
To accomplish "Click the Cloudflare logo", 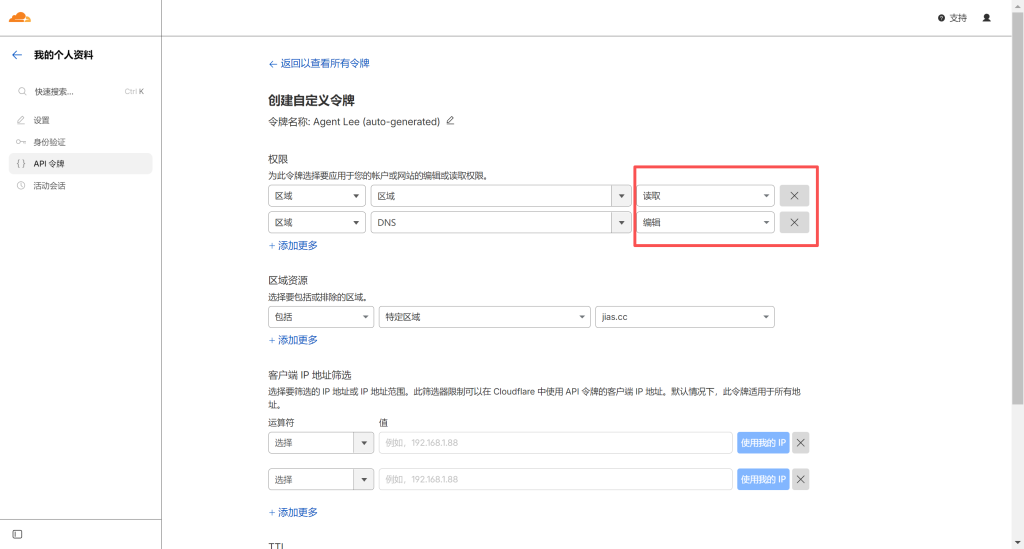I will pos(20,17).
